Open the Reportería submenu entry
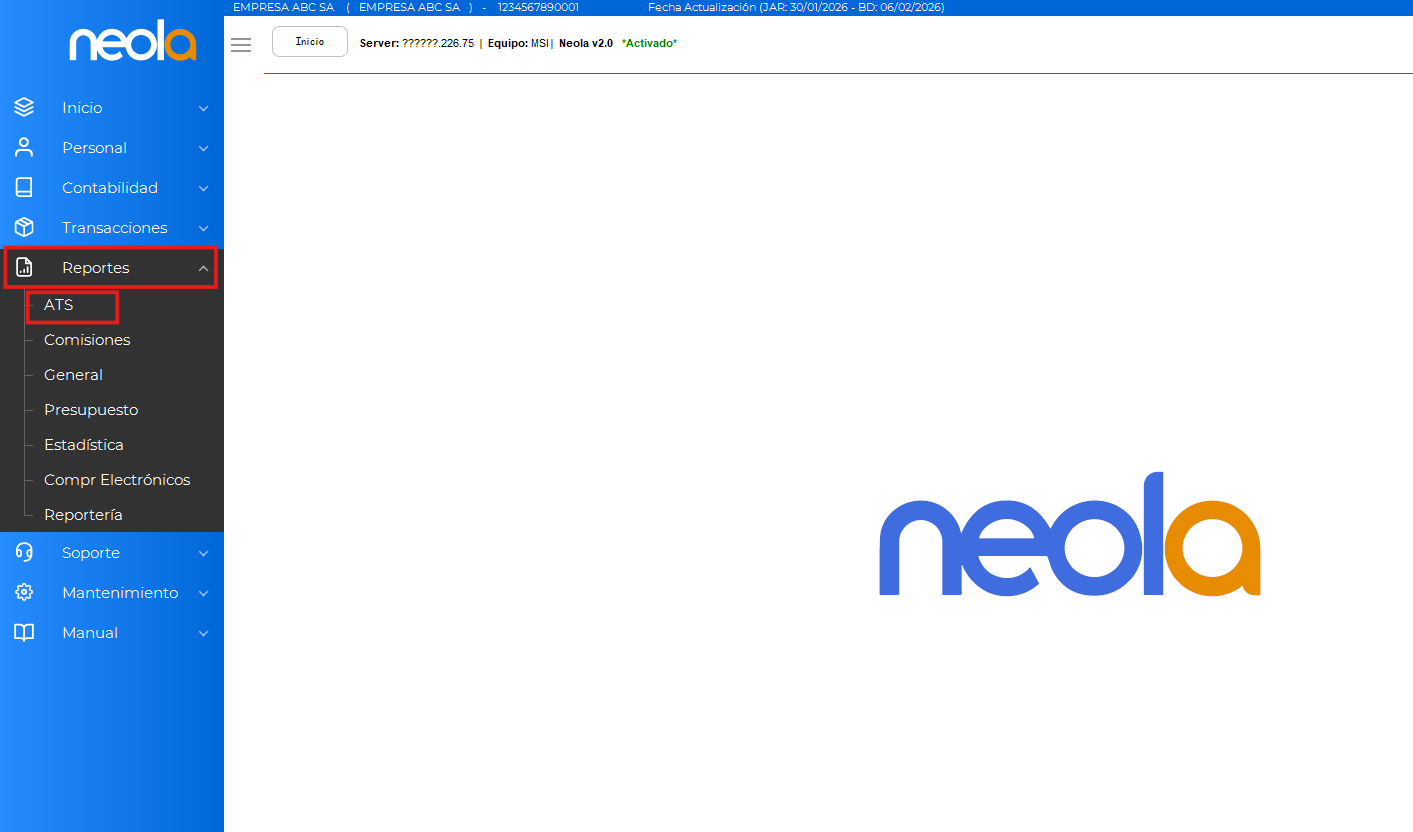1413x832 pixels. (x=83, y=515)
